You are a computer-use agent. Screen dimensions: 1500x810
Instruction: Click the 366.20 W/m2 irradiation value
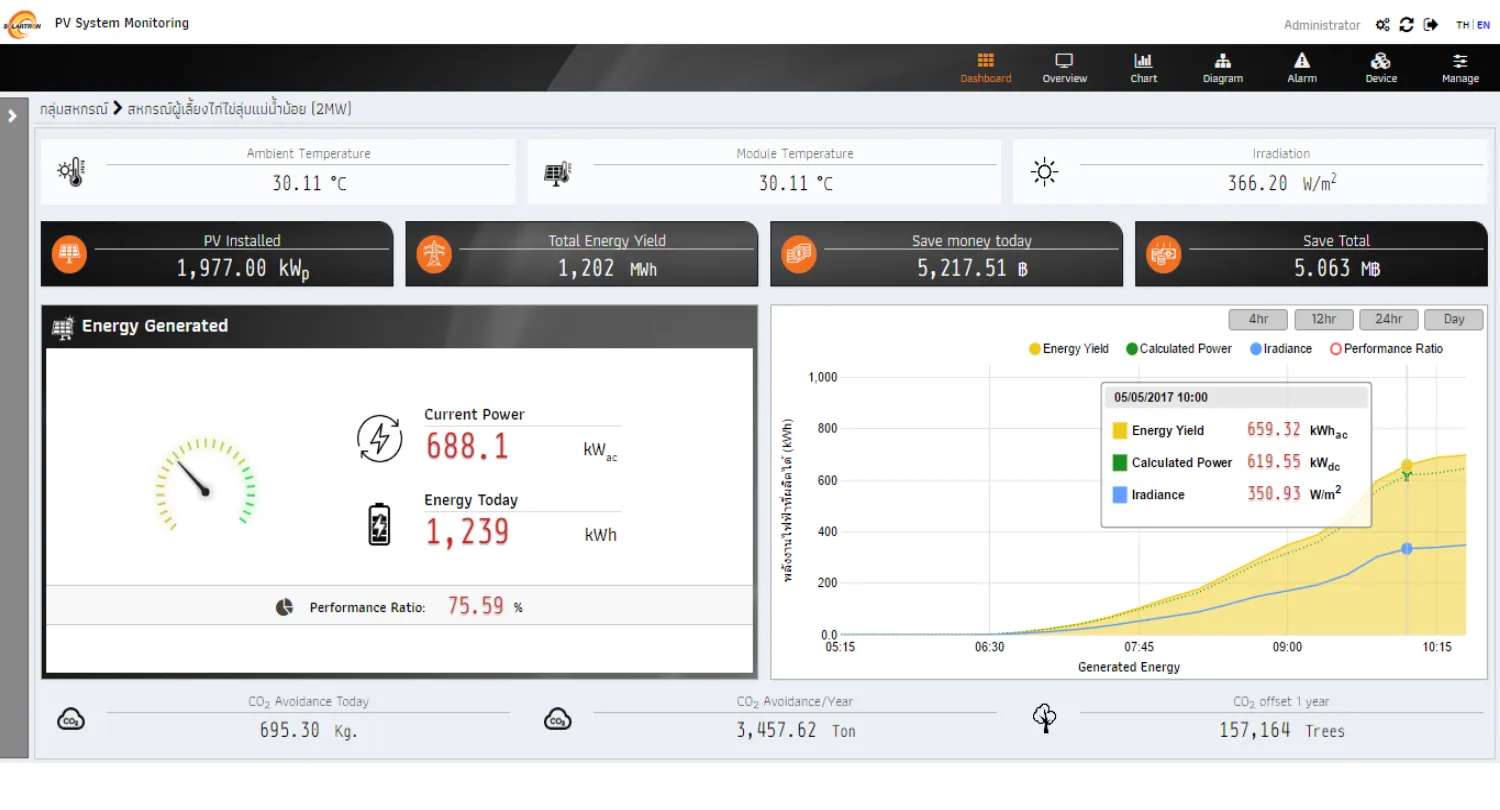point(1282,183)
